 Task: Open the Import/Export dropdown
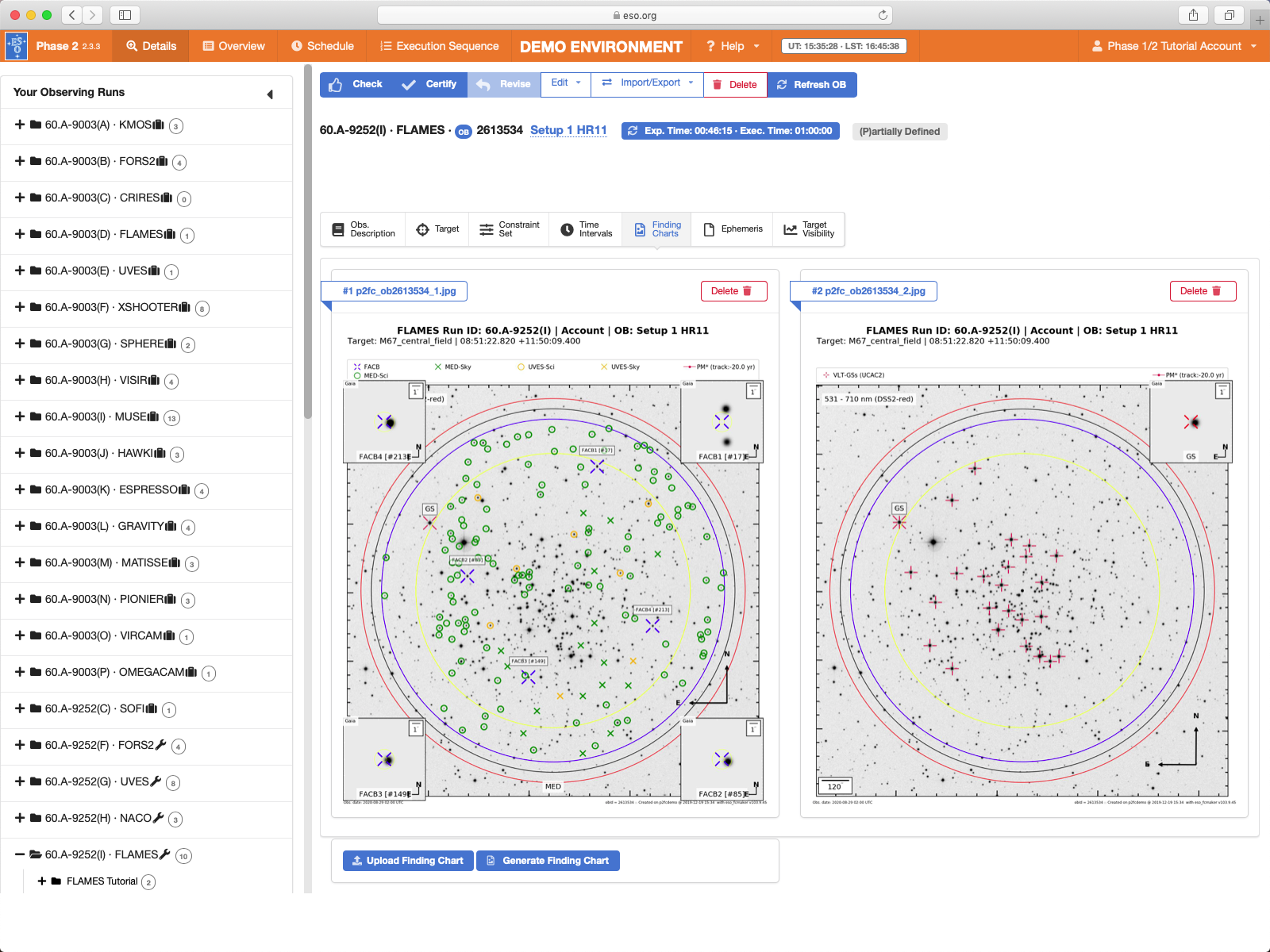pyautogui.click(x=648, y=83)
